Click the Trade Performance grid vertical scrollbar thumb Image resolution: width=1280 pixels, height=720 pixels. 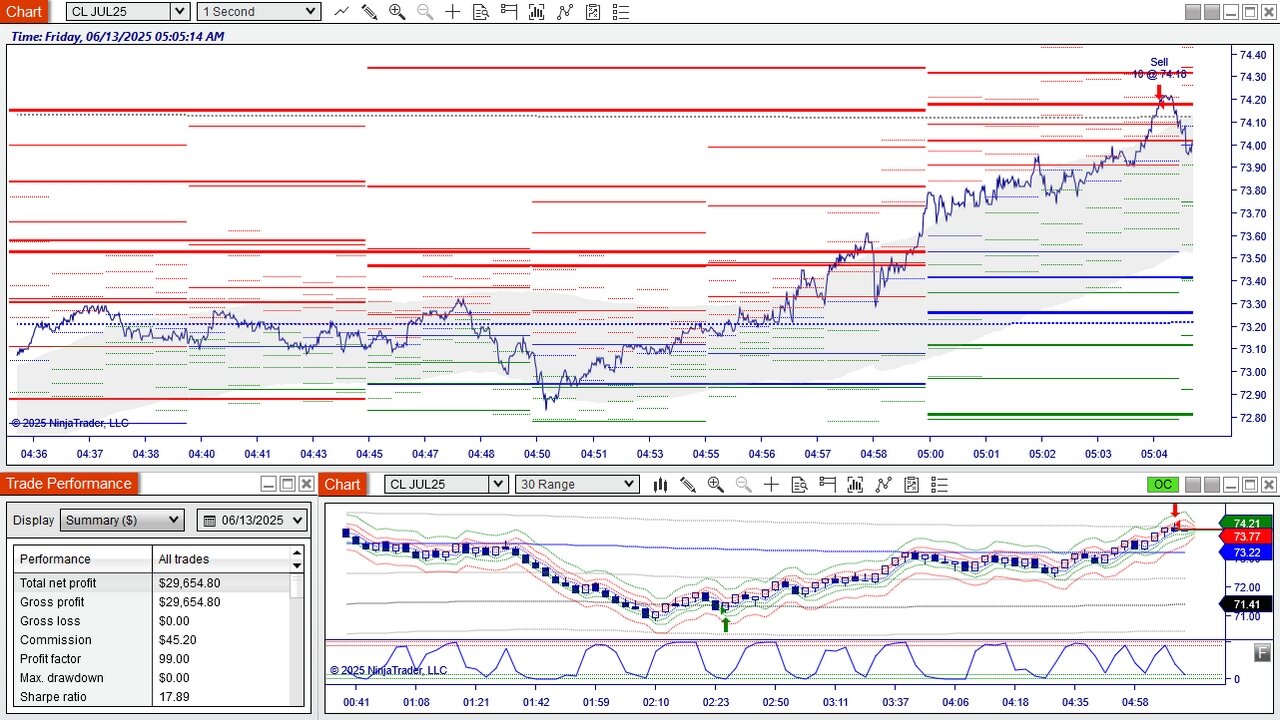point(297,587)
